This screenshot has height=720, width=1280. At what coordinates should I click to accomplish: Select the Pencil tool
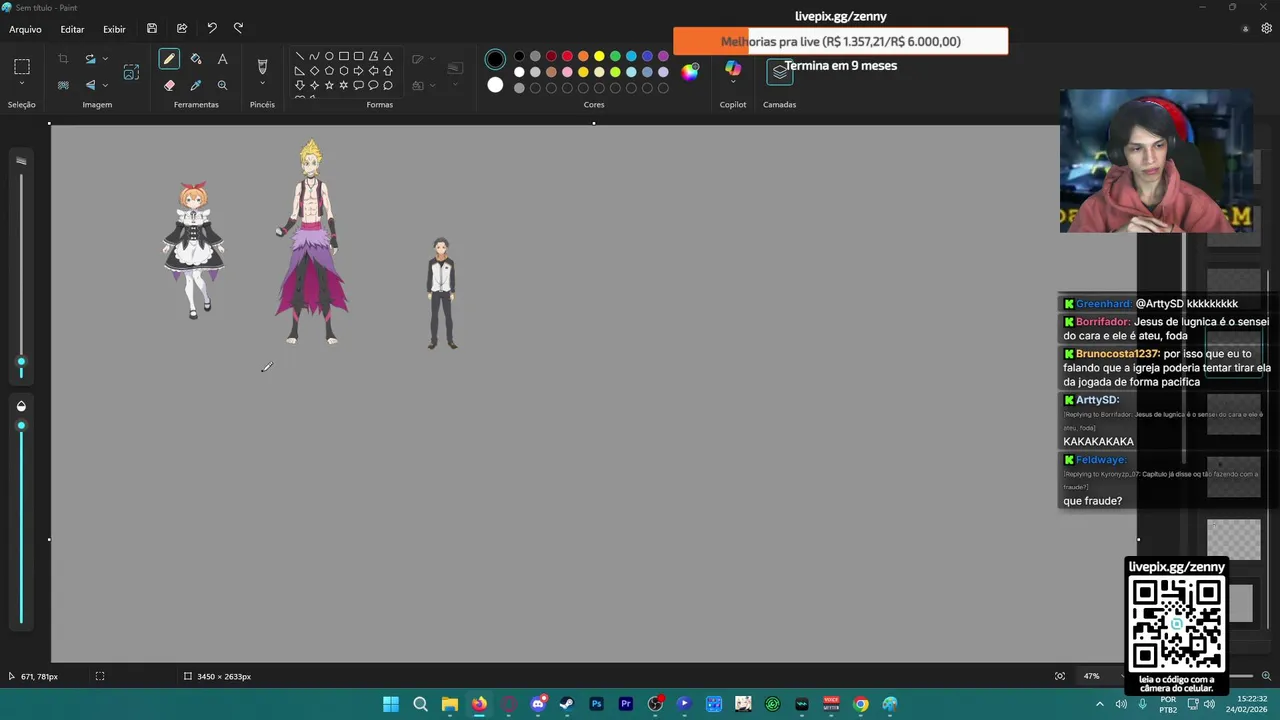(169, 59)
